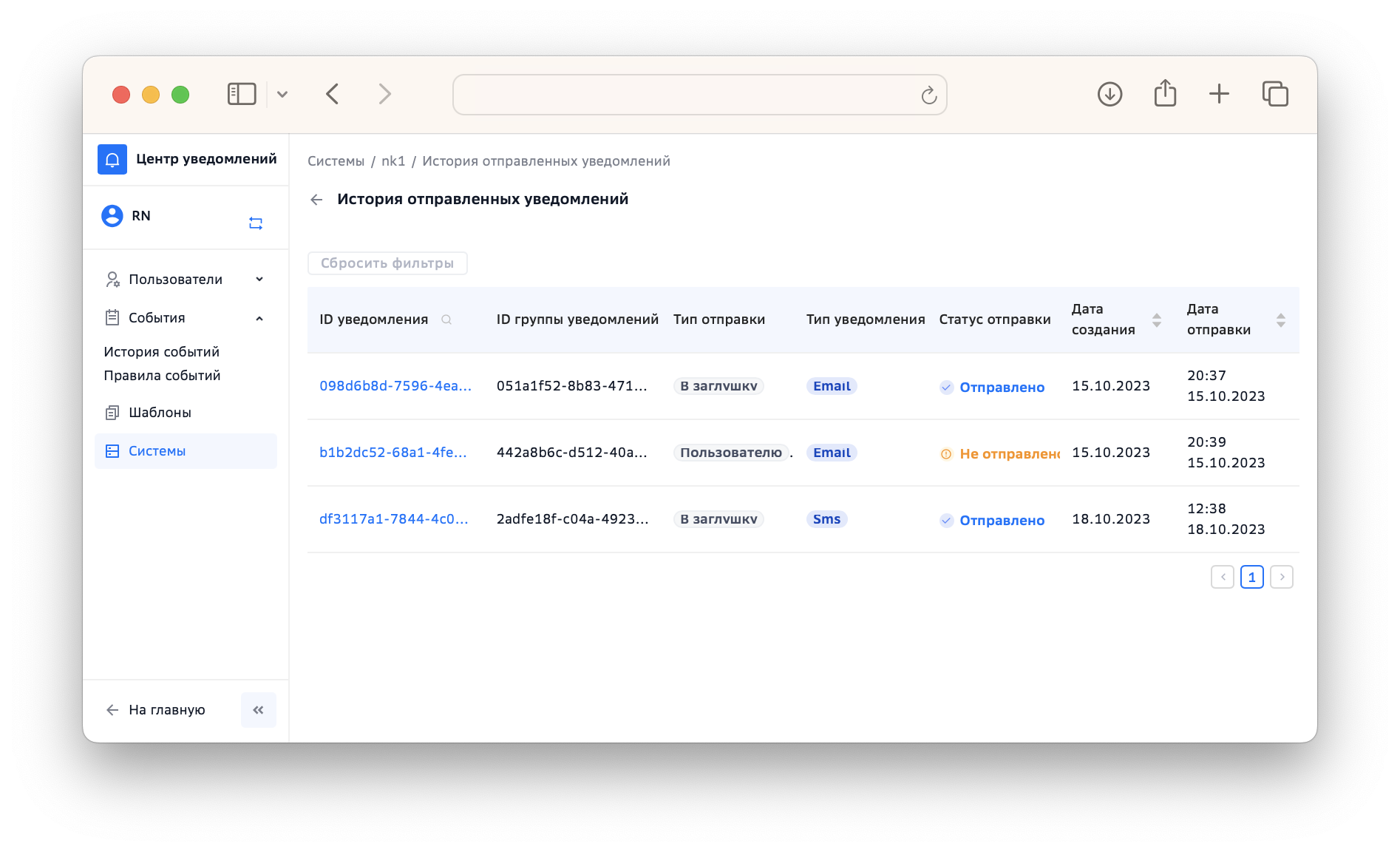
Task: Click На главную link
Action: (167, 710)
